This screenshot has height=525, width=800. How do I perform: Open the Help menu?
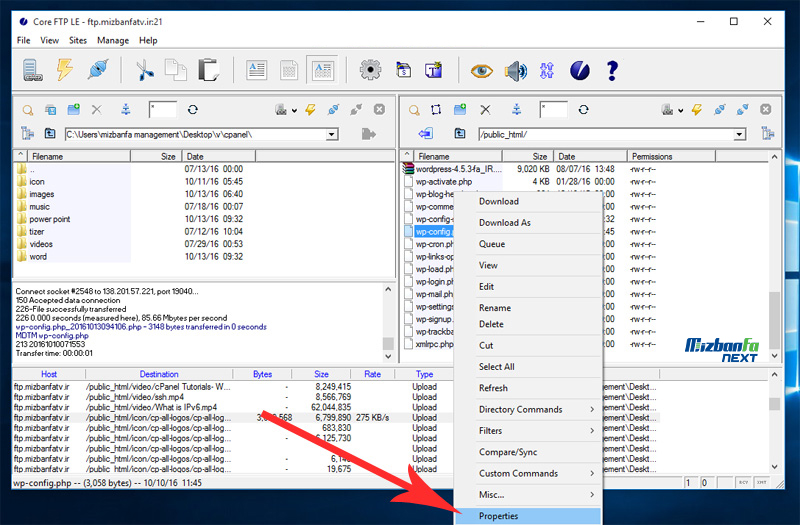(x=148, y=40)
